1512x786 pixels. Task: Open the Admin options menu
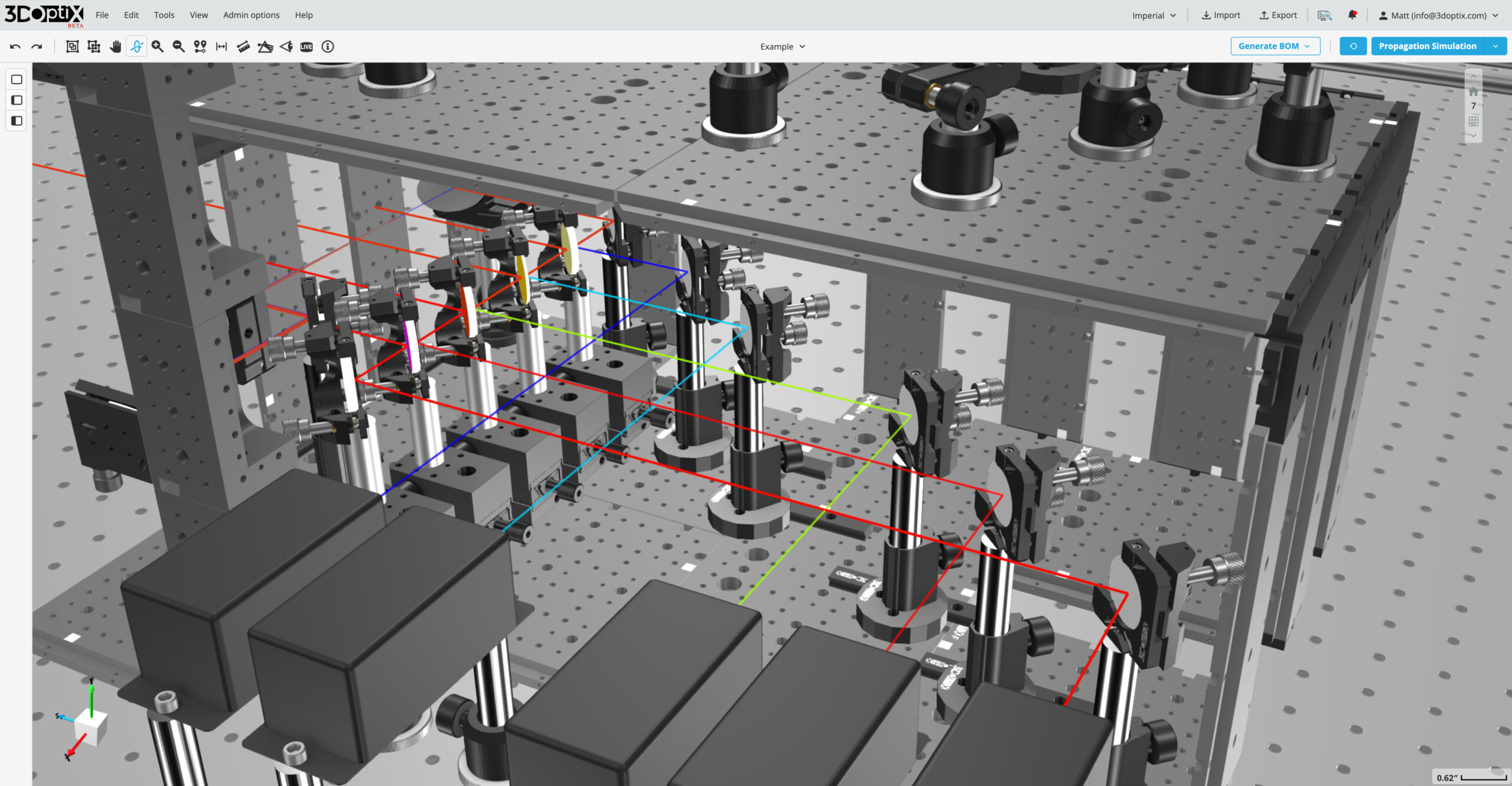251,15
